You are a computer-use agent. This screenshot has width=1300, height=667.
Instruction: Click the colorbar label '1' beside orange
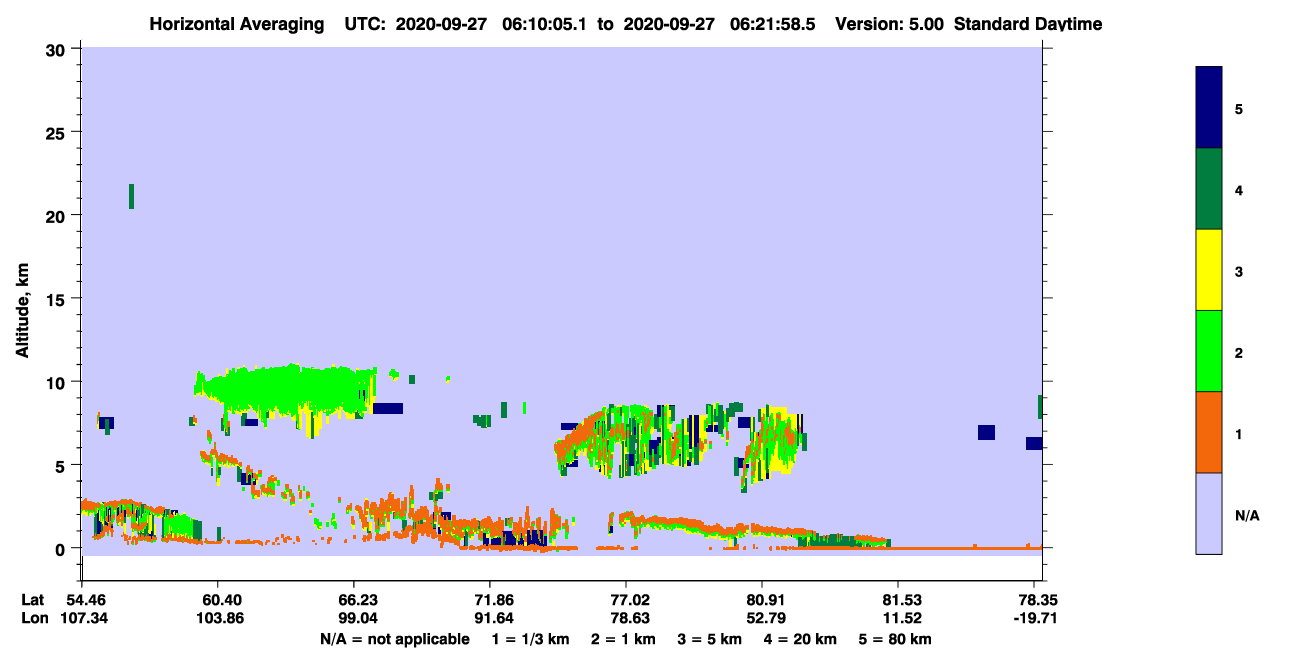pos(1239,434)
